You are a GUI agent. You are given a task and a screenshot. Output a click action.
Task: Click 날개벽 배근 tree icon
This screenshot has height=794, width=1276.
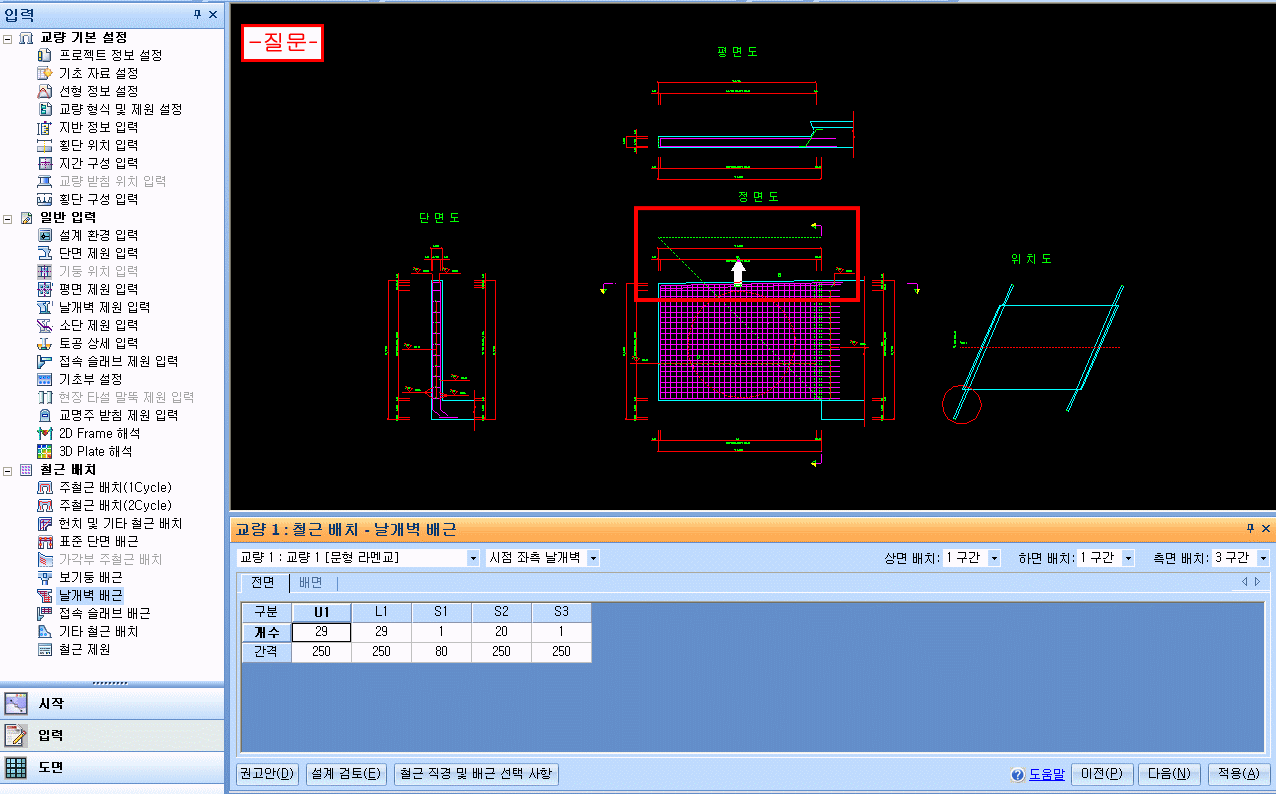point(44,595)
